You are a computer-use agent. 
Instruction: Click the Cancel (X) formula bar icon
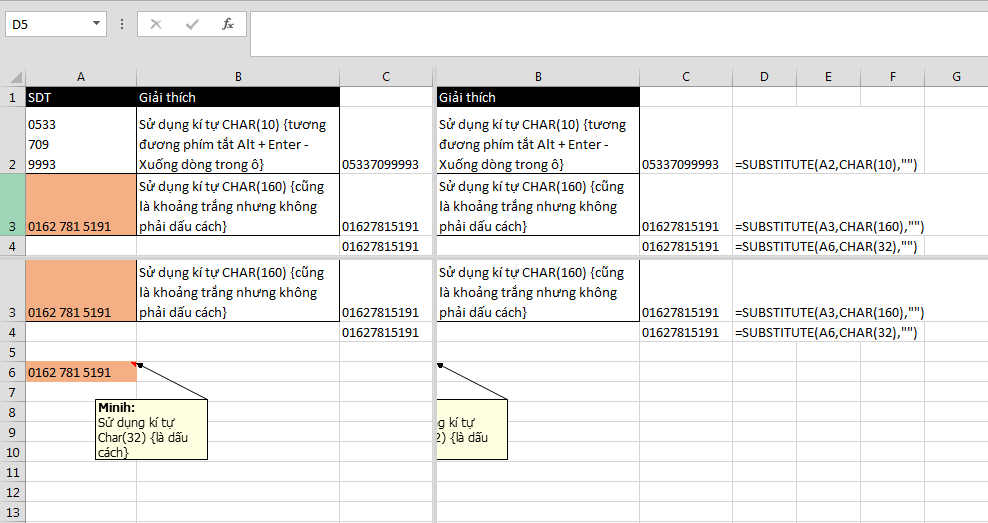click(156, 25)
